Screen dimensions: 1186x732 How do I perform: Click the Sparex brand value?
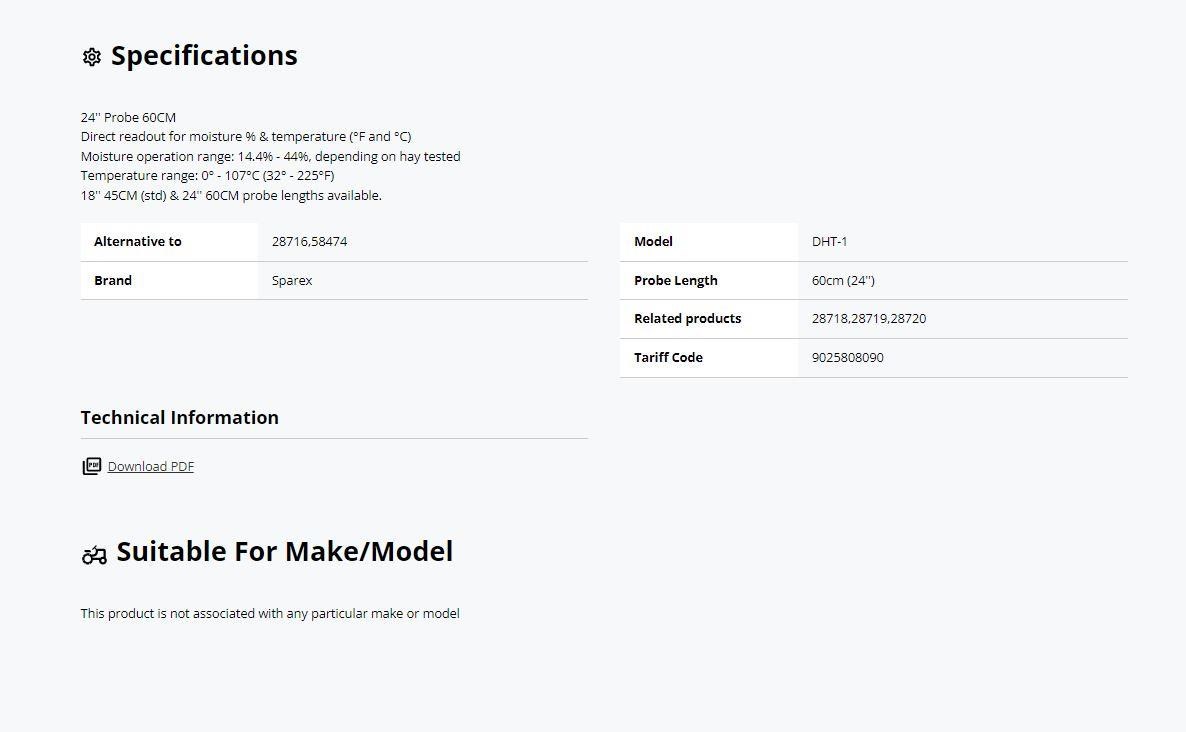pos(292,281)
